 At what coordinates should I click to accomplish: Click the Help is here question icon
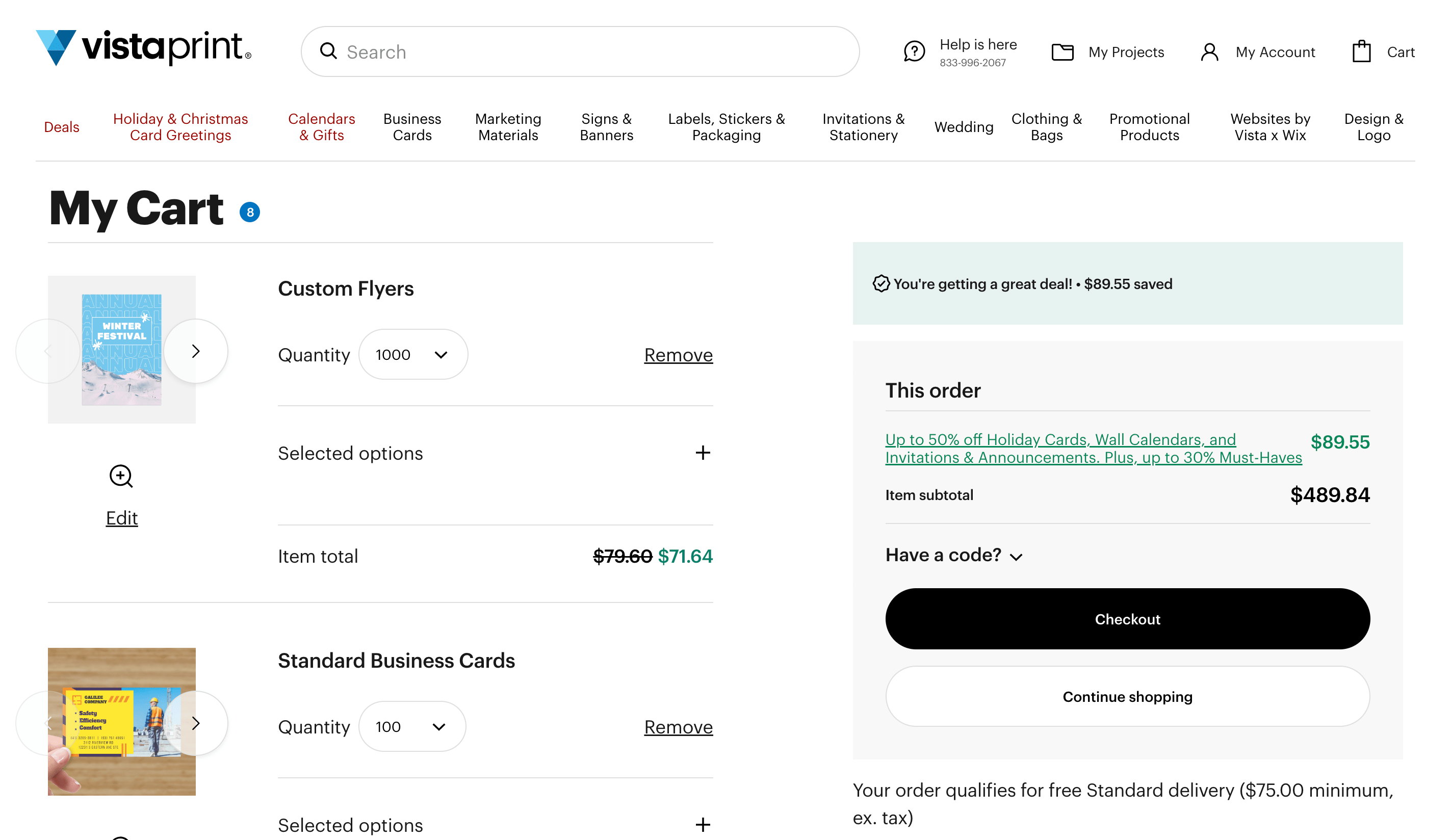tap(914, 52)
